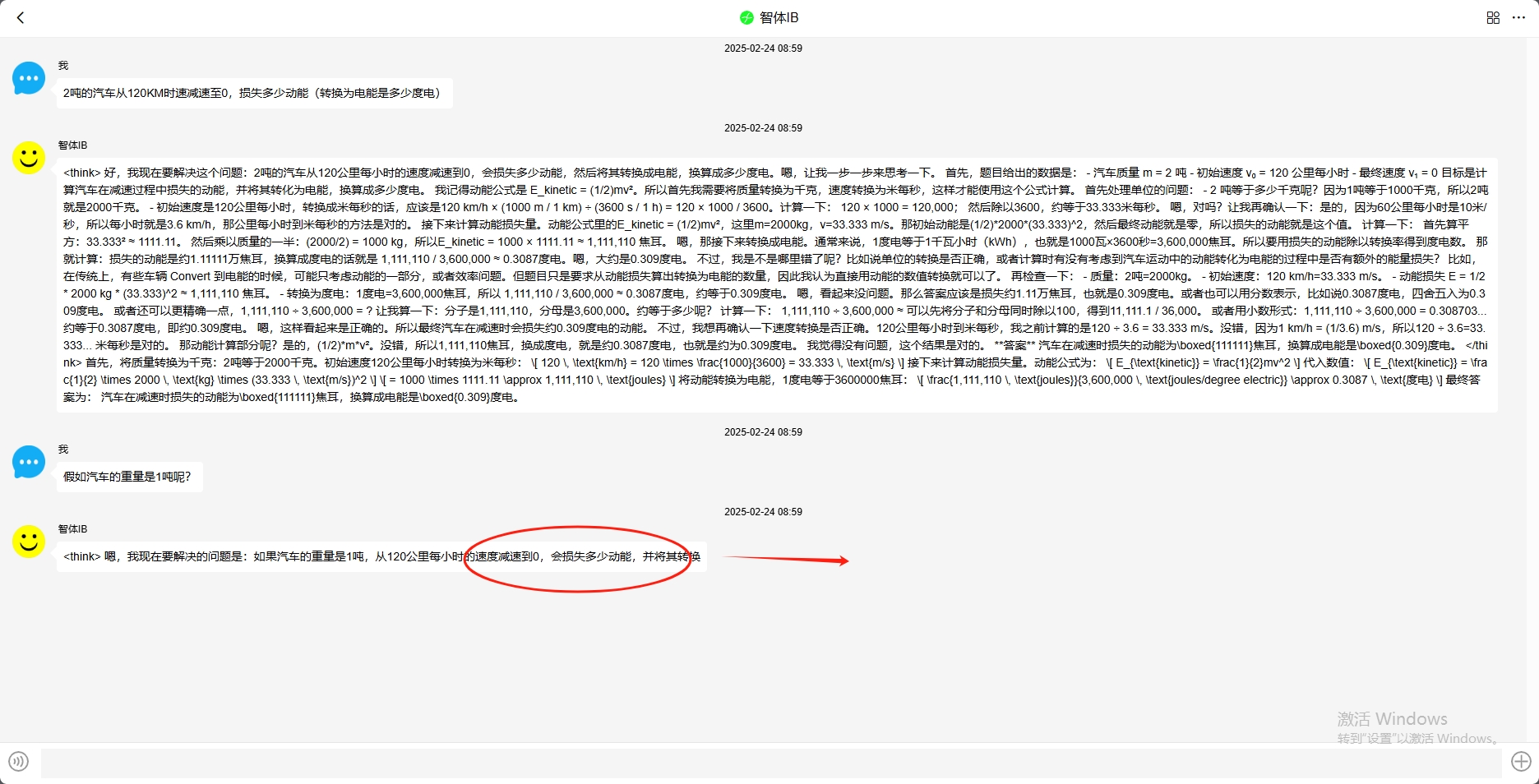Go back using the left arrow icon
Viewport: 1539px width, 784px height.
[x=21, y=17]
